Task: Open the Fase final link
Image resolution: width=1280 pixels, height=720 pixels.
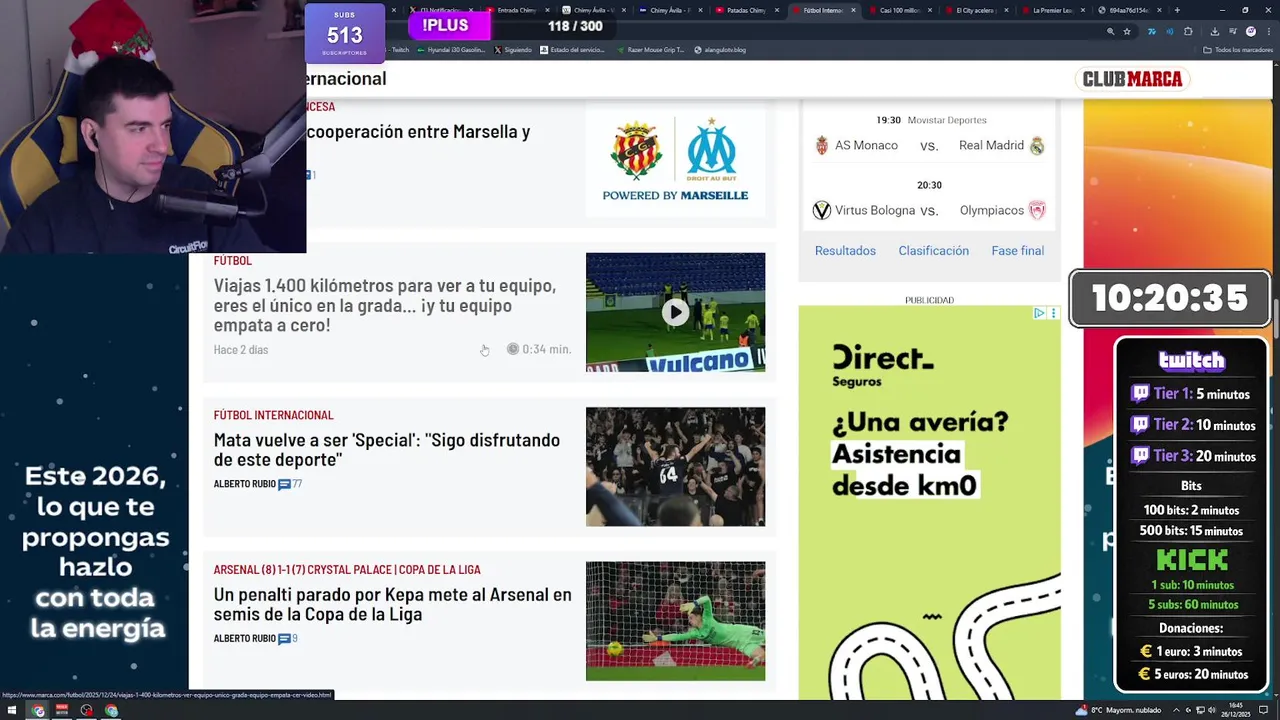Action: [1017, 251]
